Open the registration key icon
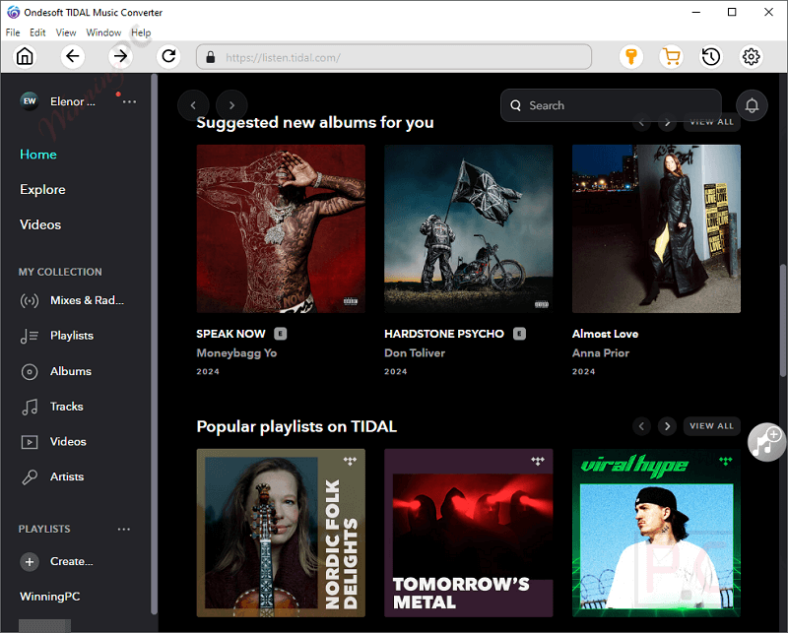The image size is (788, 633). click(631, 57)
